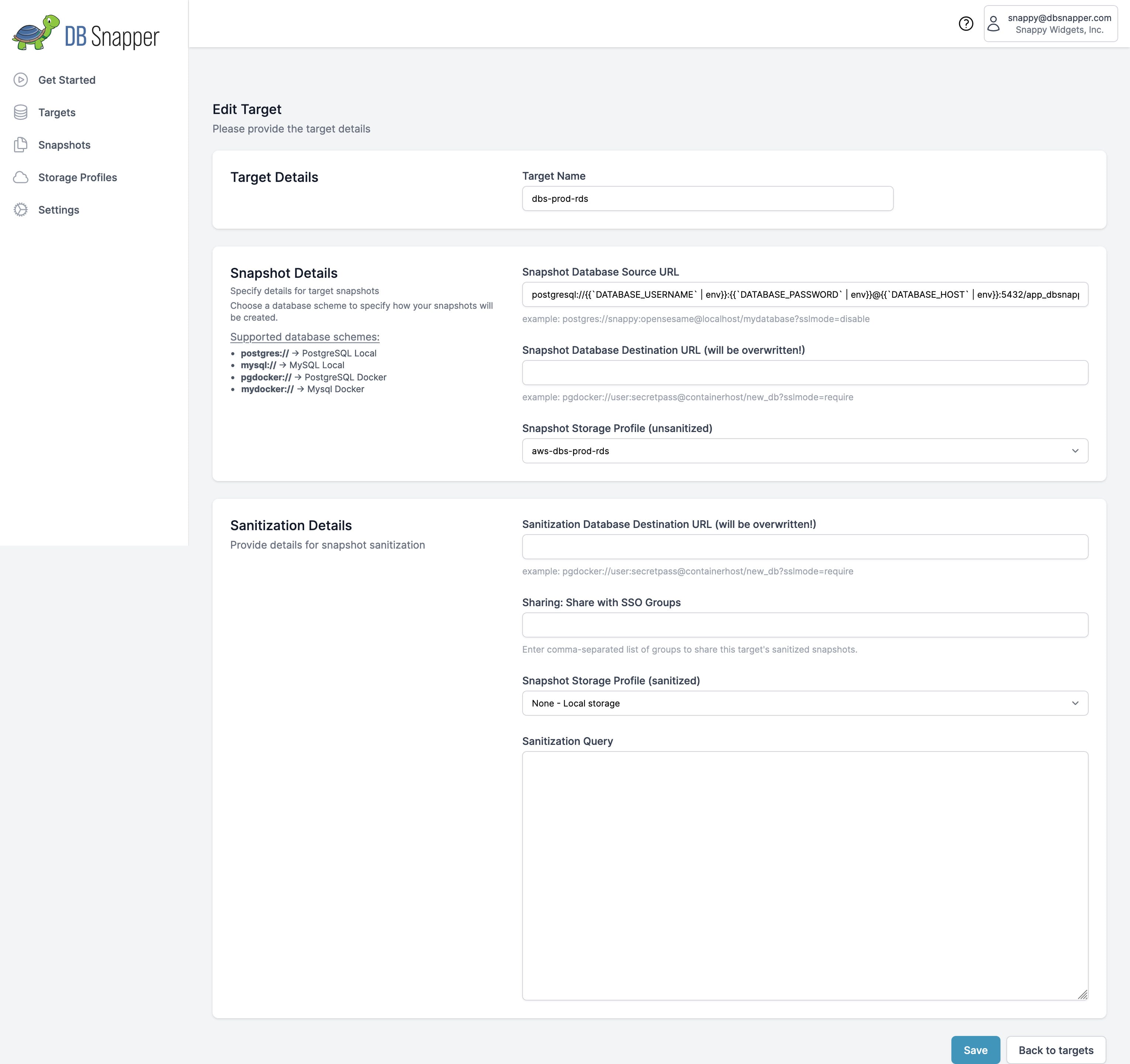Image resolution: width=1130 pixels, height=1064 pixels.
Task: Click the Snapshot Database Destination URL field
Action: (805, 372)
